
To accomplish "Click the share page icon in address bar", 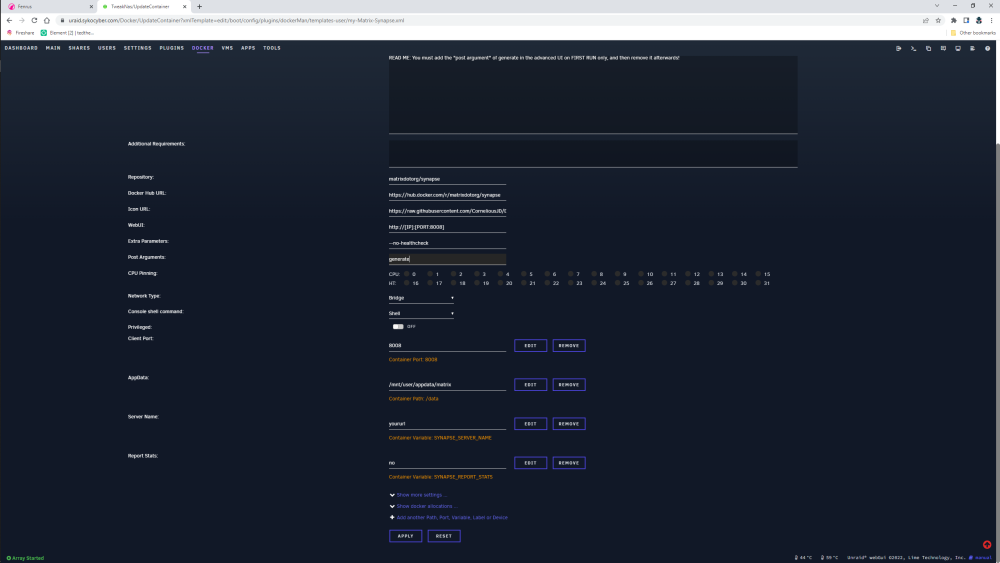I will (925, 20).
